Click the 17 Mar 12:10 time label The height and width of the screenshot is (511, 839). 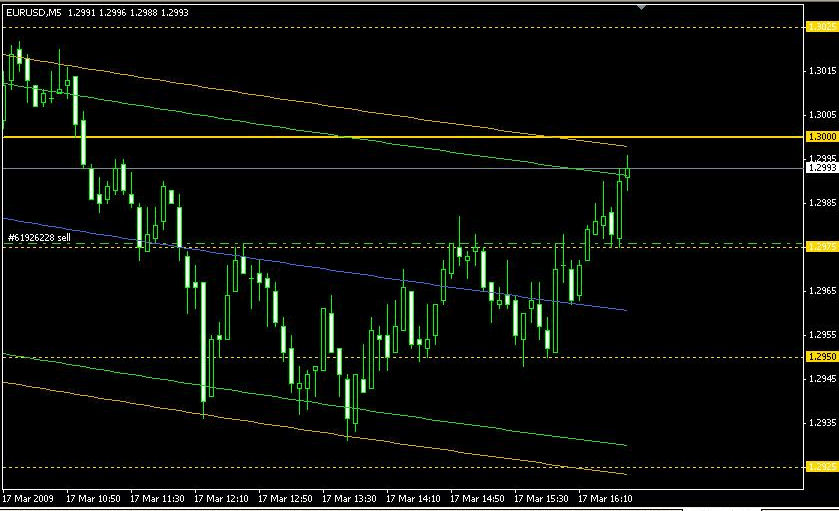tap(221, 499)
